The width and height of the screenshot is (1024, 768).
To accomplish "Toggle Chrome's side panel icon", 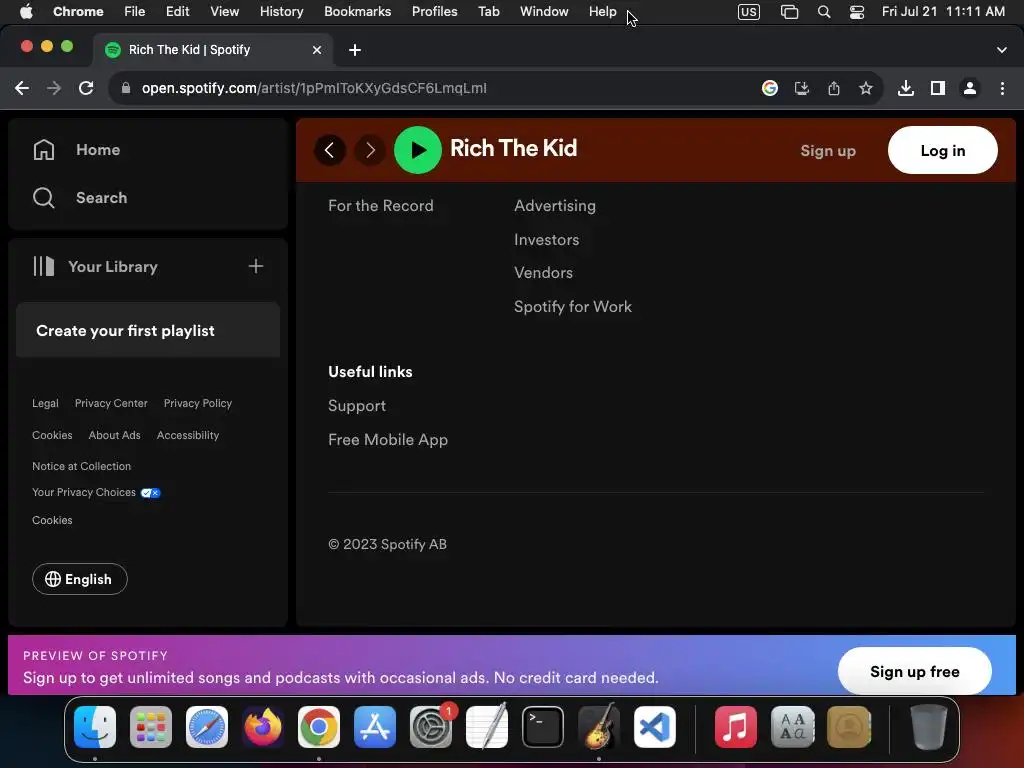I will pos(938,88).
